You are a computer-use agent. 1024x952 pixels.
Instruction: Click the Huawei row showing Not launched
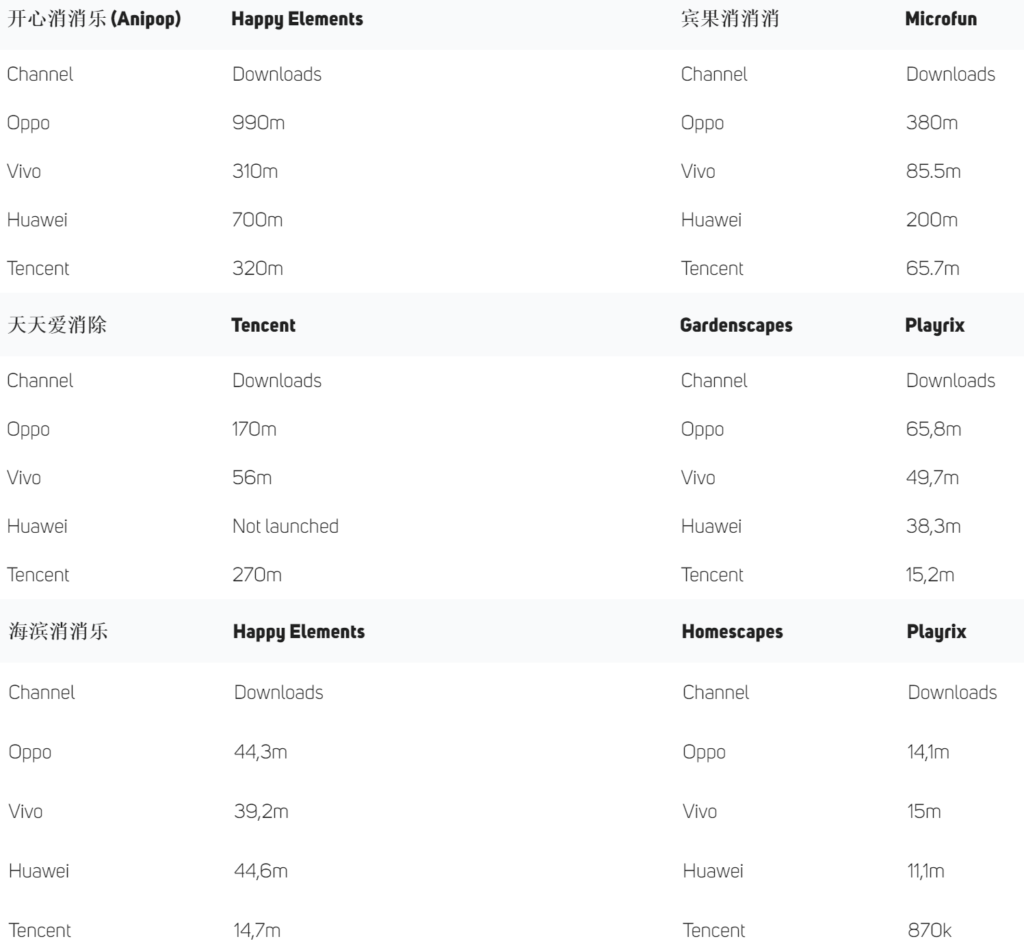(37, 526)
